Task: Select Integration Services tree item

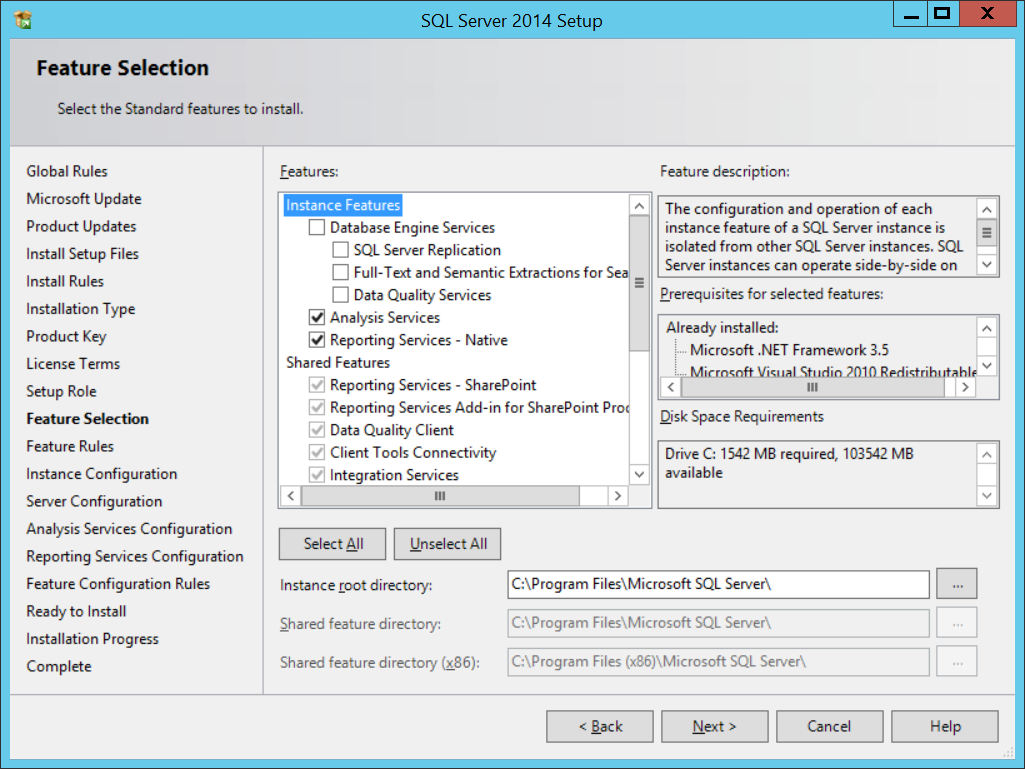Action: tap(394, 475)
